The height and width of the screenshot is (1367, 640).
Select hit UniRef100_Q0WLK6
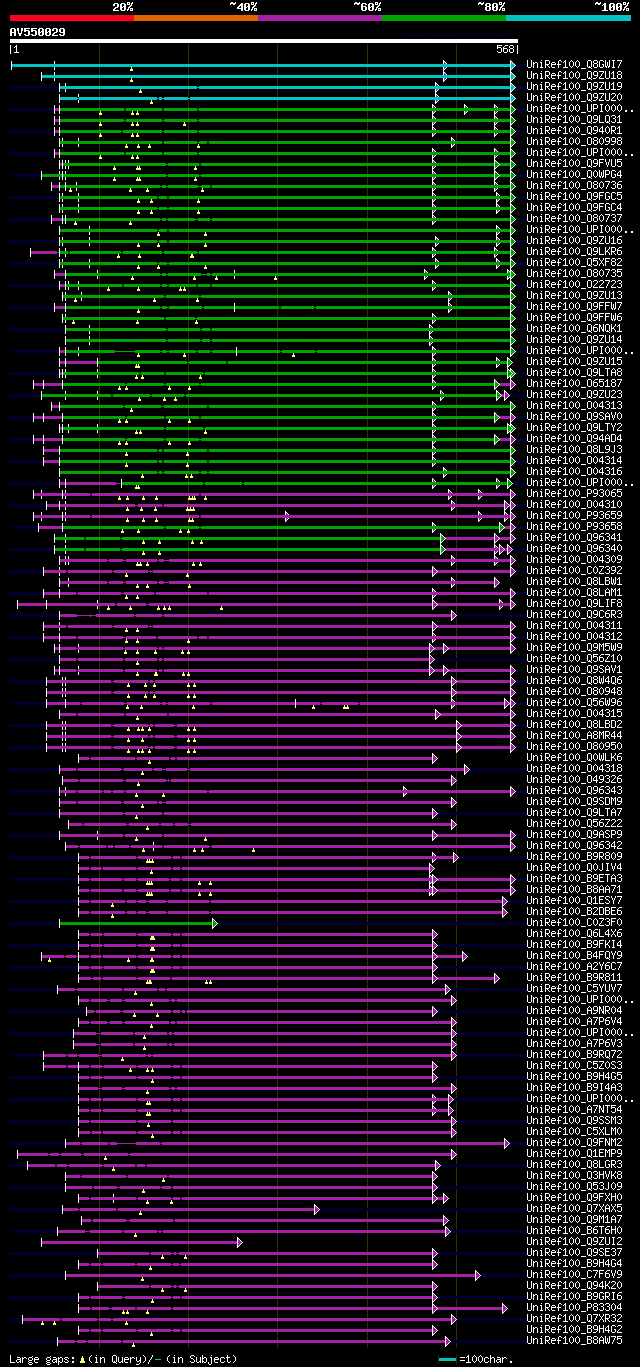(x=574, y=757)
